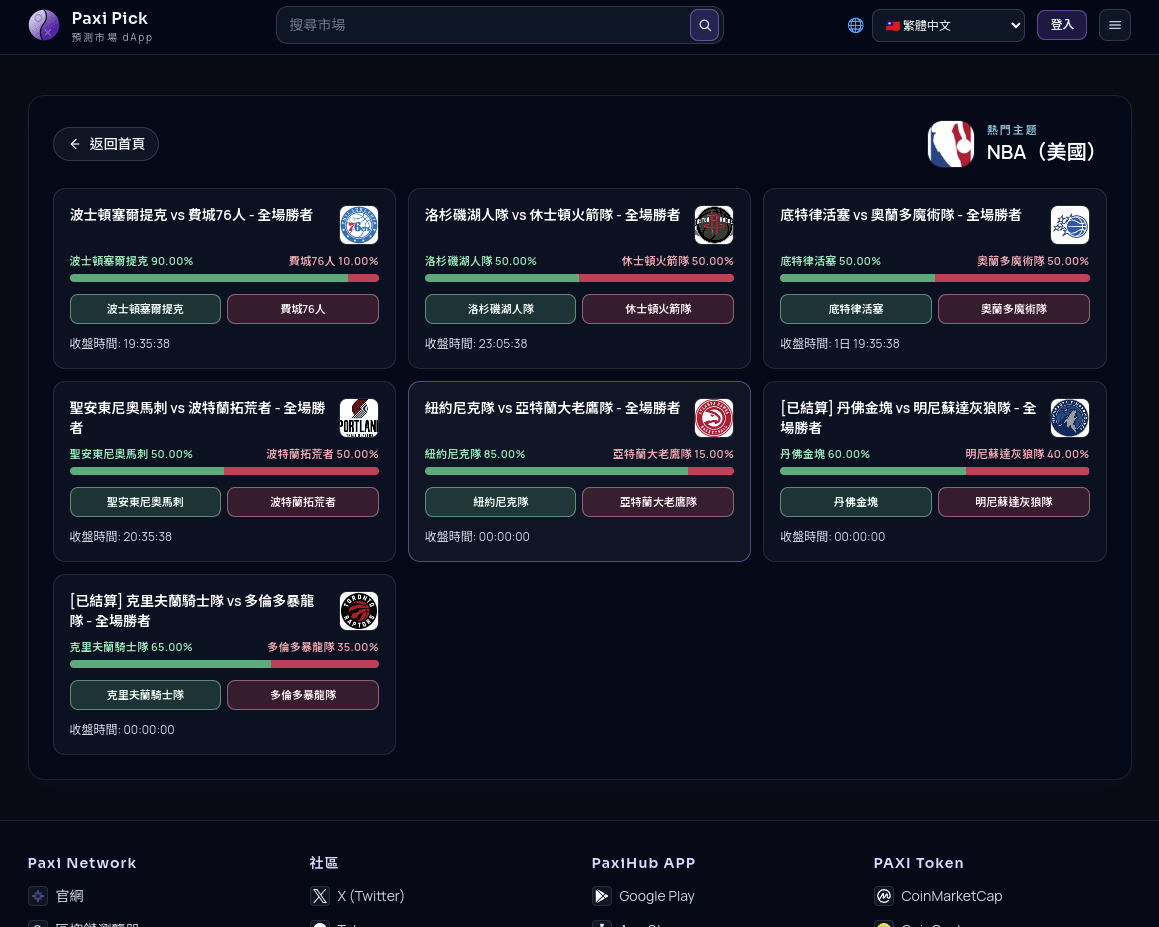Pick 聖安東尼奧馬刺 outcome button
Screen dimensions: 1159x927
[x=145, y=502]
